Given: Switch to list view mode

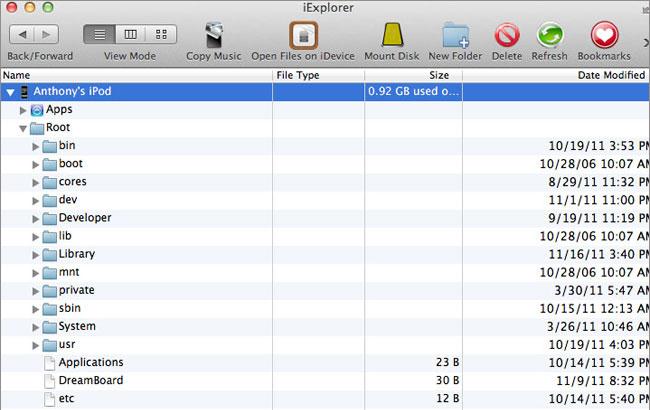Looking at the screenshot, I should tap(99, 34).
